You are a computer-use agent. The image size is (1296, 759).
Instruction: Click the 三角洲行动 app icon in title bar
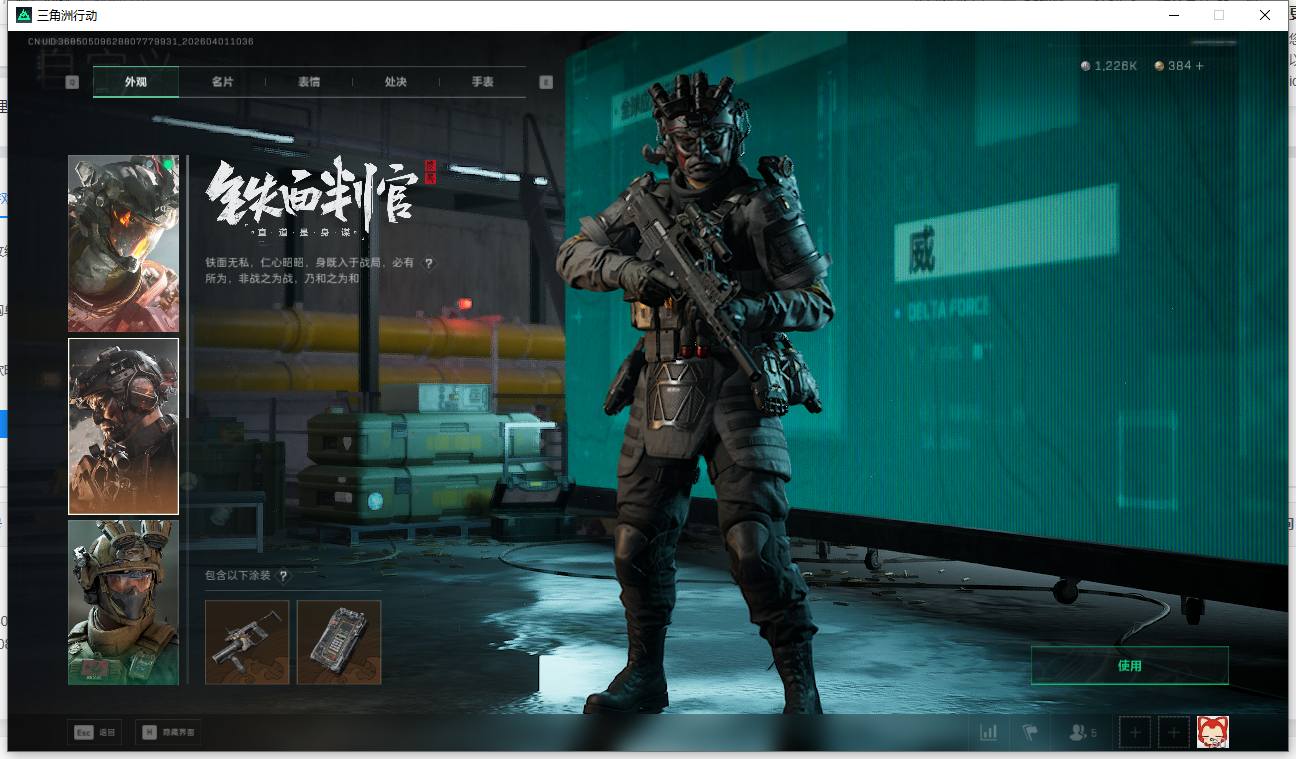coord(24,15)
